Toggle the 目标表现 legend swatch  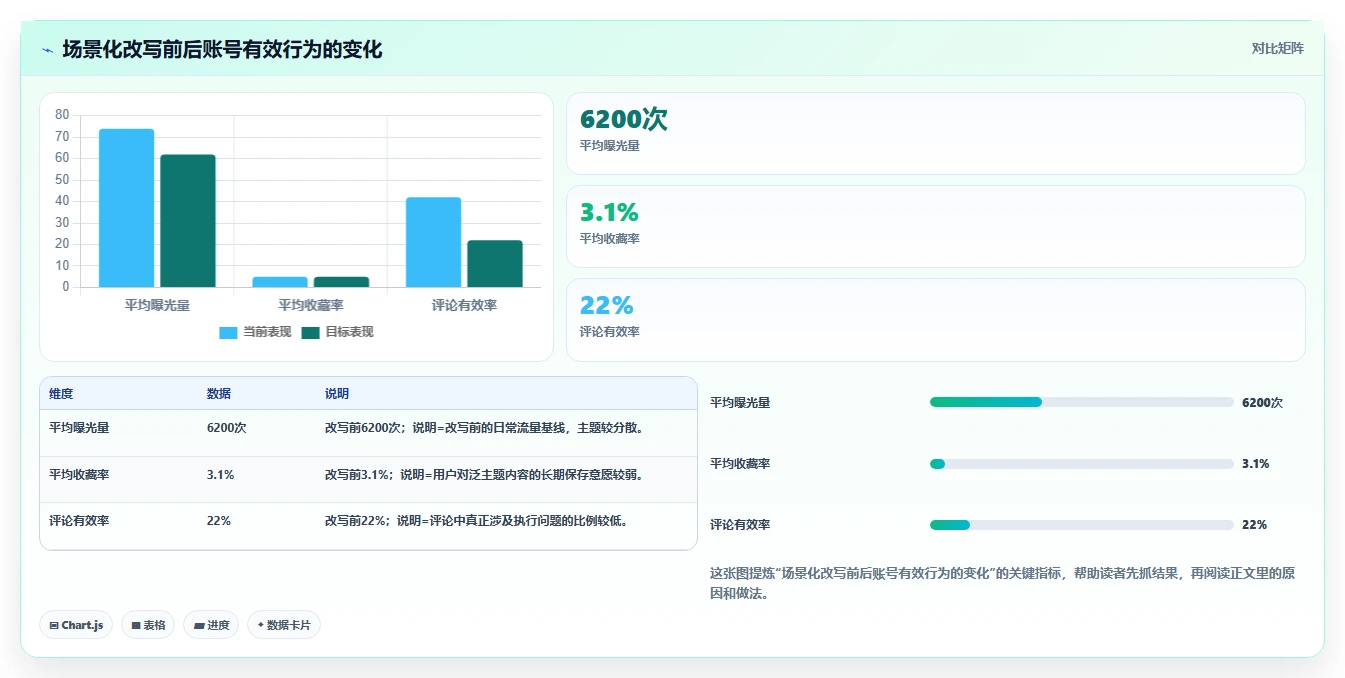pos(310,332)
